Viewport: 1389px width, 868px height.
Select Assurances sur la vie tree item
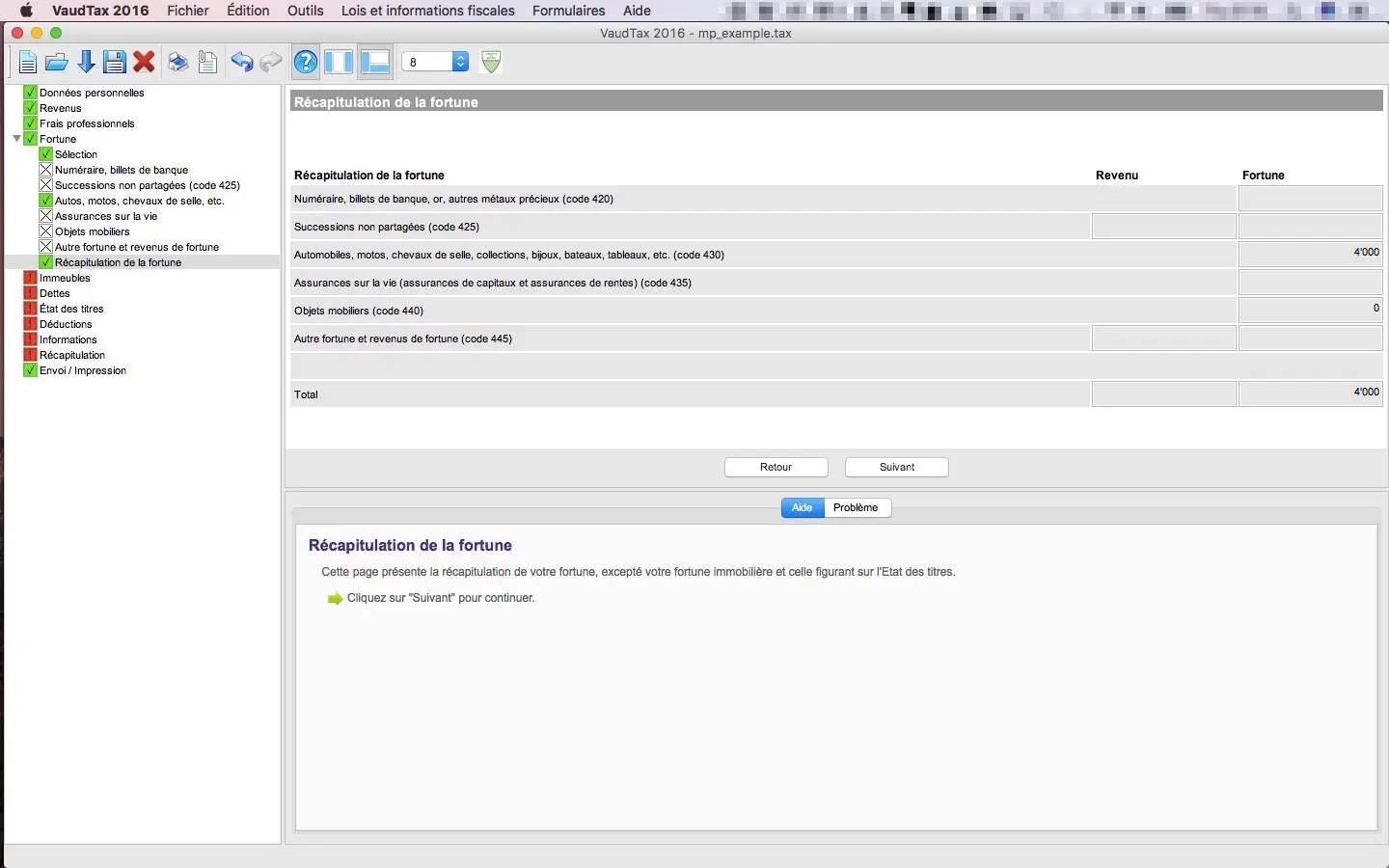tap(106, 216)
